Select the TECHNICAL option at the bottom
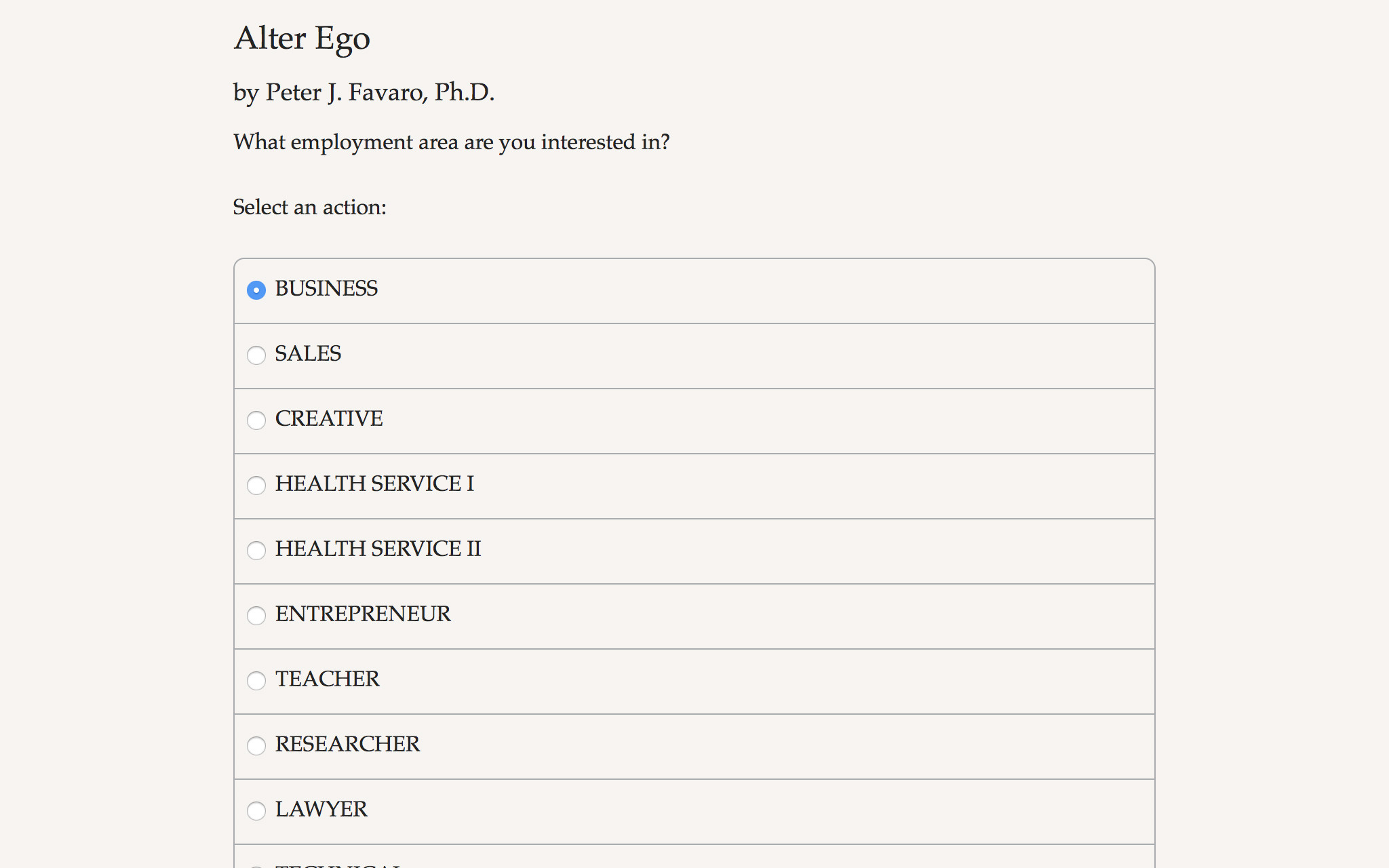 [x=256, y=865]
